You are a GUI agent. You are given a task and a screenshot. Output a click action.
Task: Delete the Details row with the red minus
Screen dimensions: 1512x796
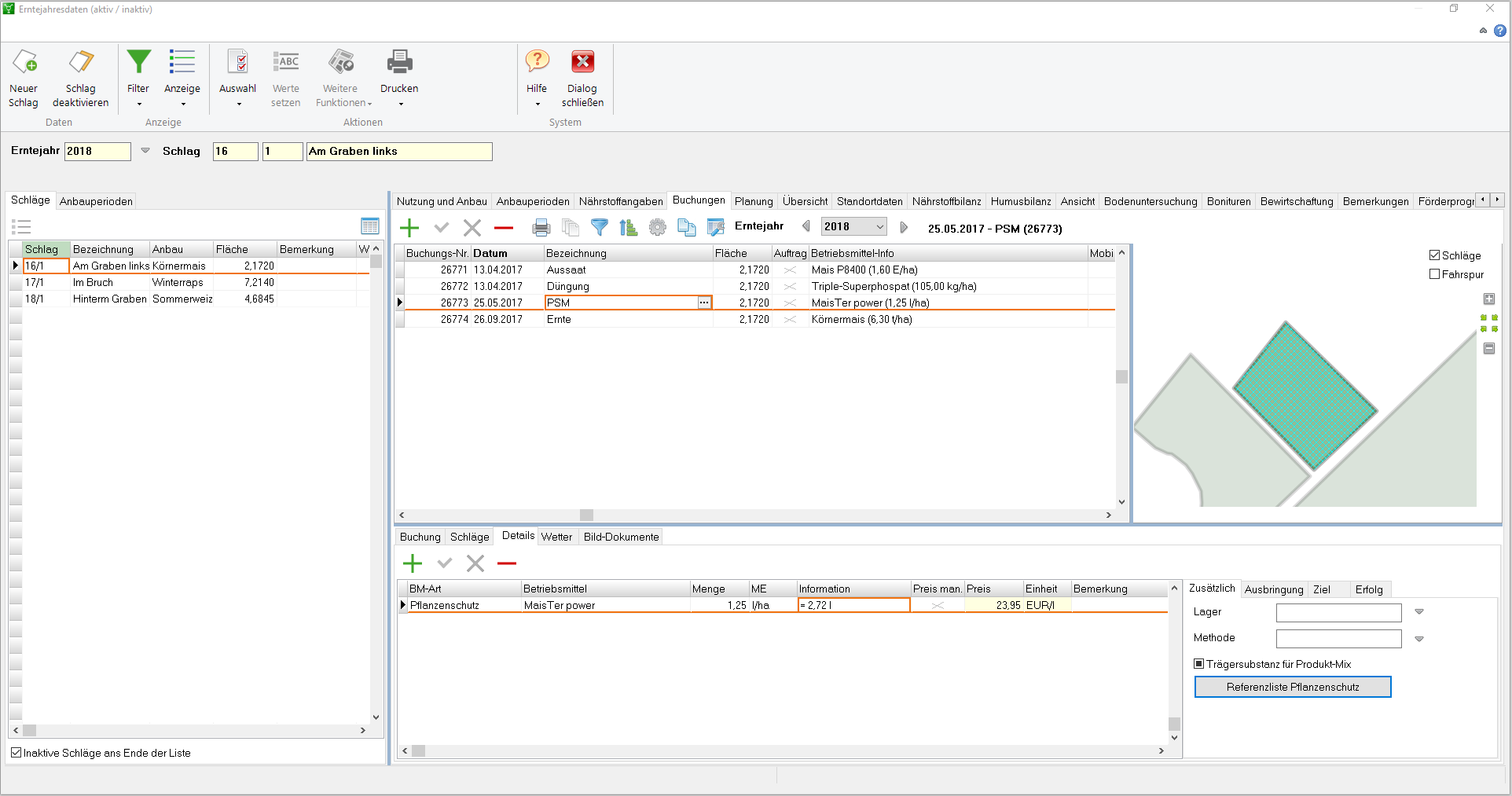click(x=507, y=563)
